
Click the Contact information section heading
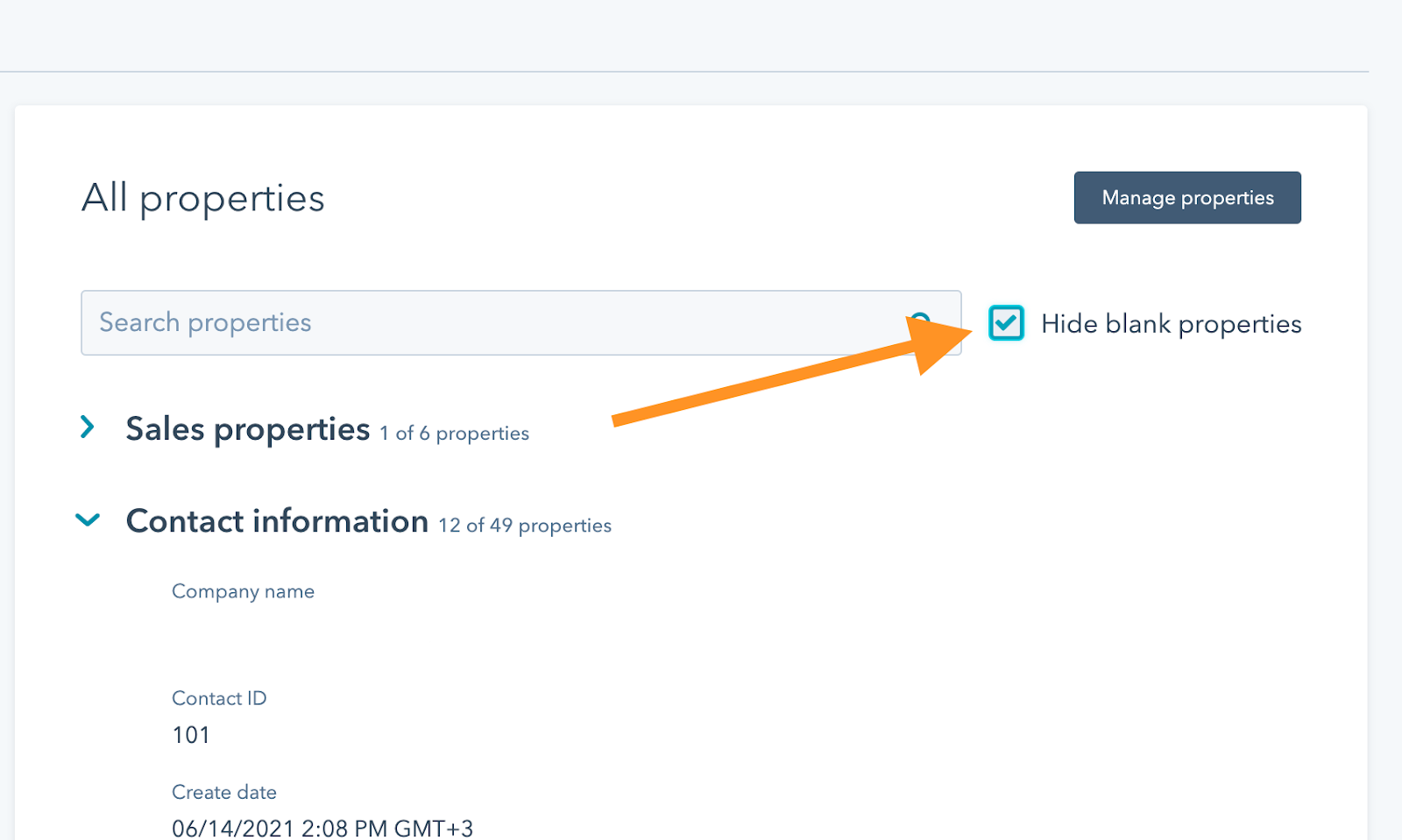coord(277,521)
